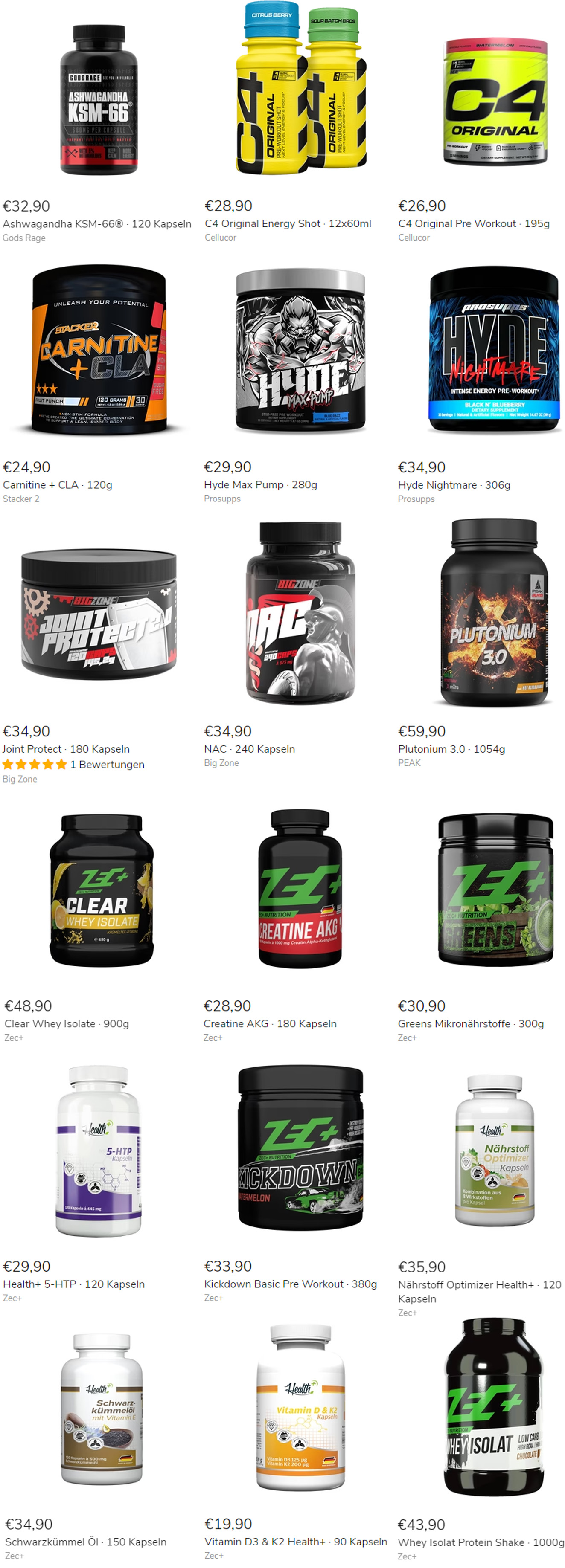The width and height of the screenshot is (565, 1568).
Task: Click the Joint Protect star rating
Action: [35, 765]
